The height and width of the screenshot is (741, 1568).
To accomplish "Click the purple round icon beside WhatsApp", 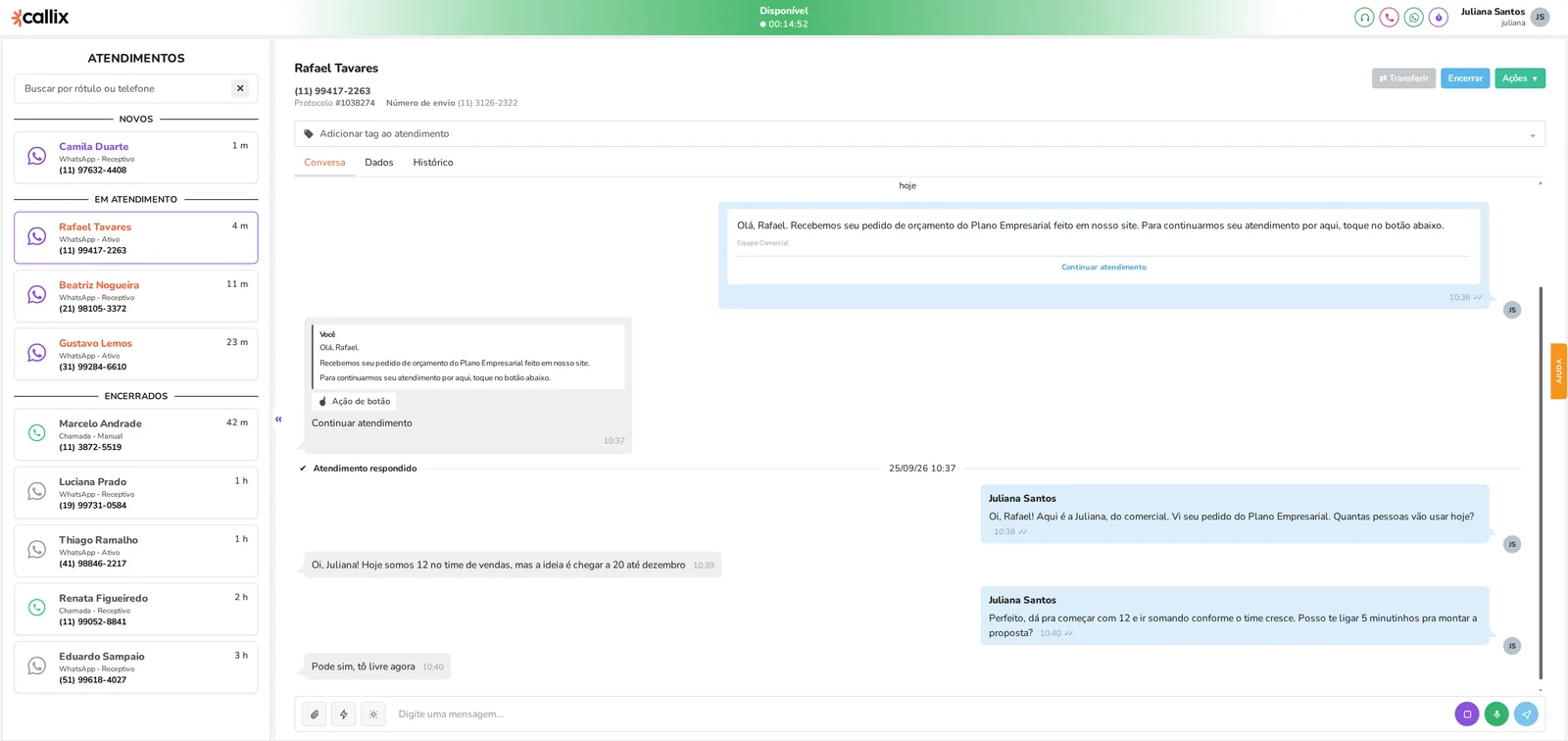I will (1438, 18).
